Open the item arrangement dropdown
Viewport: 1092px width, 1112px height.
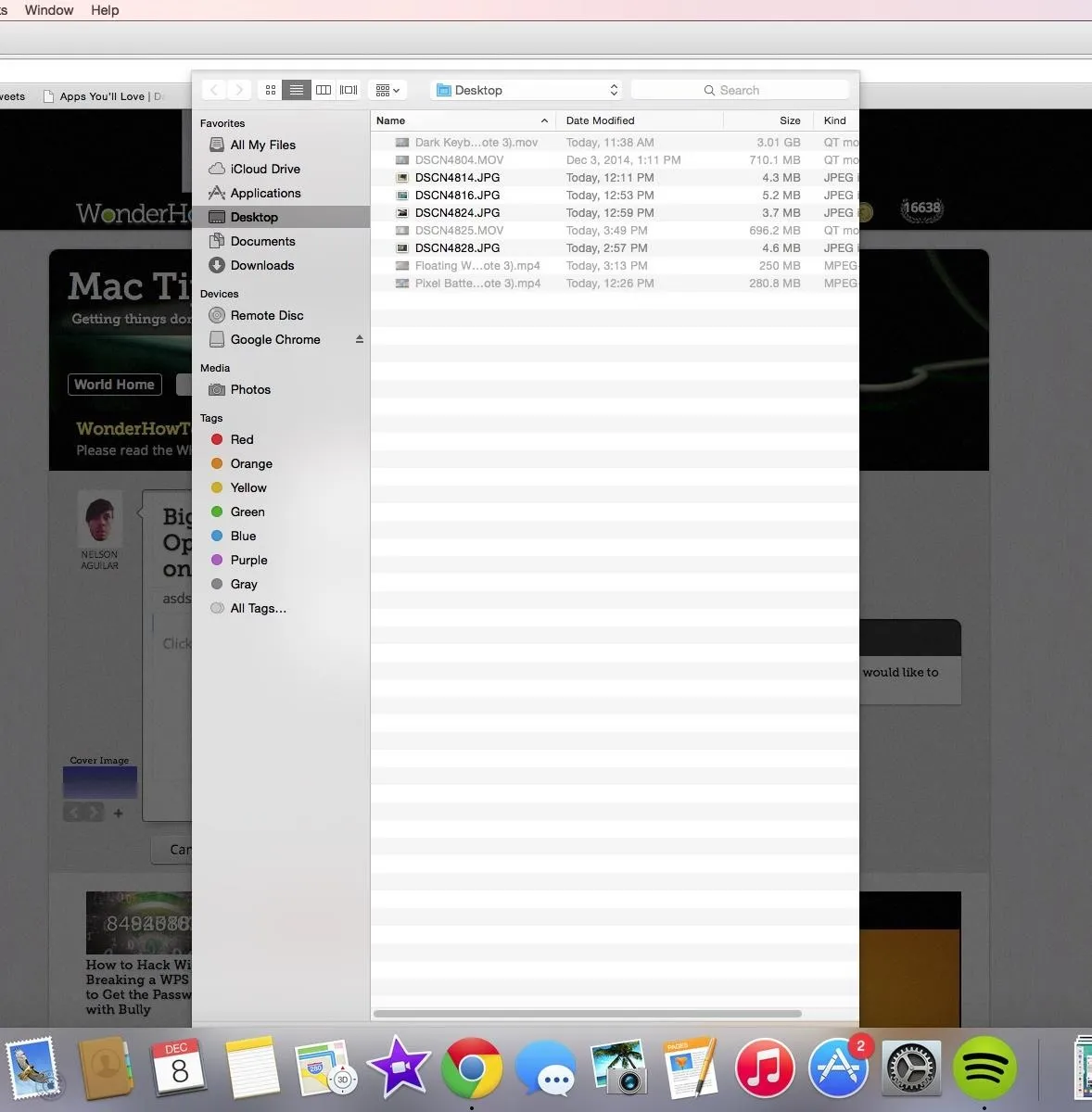click(x=387, y=90)
